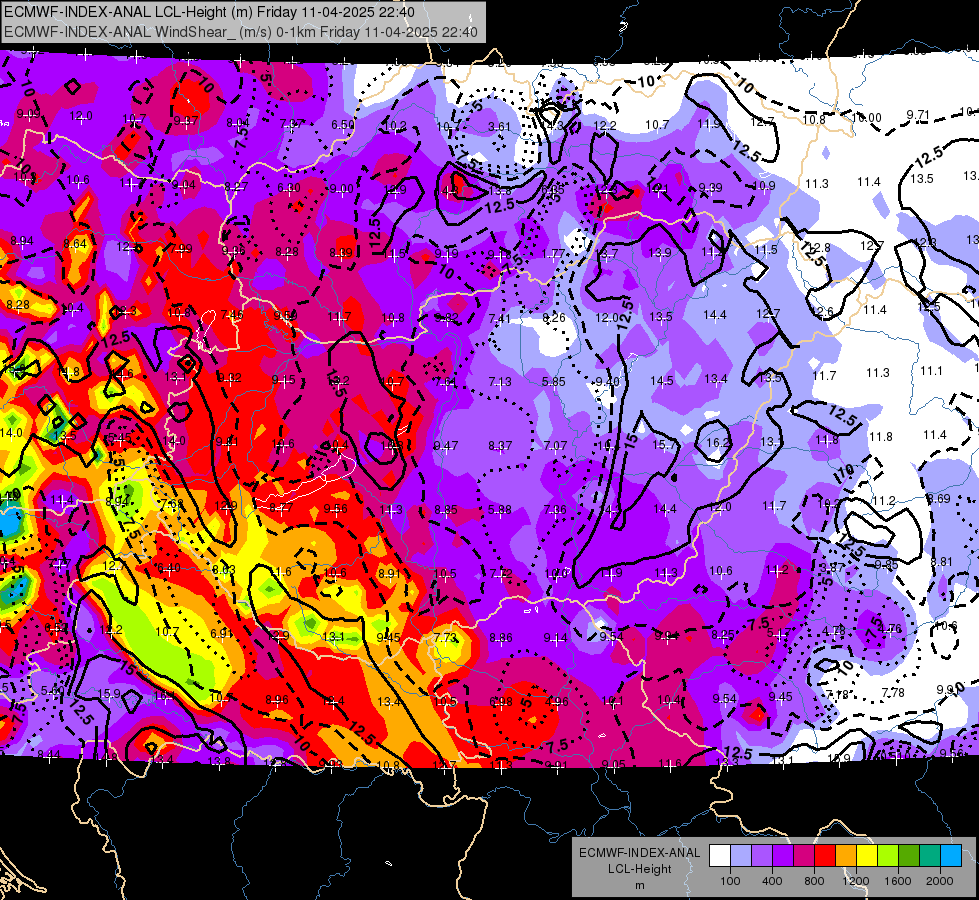Viewport: 979px width, 900px height.
Task: Click the 8.64 wind shear value
Action: coord(75,244)
